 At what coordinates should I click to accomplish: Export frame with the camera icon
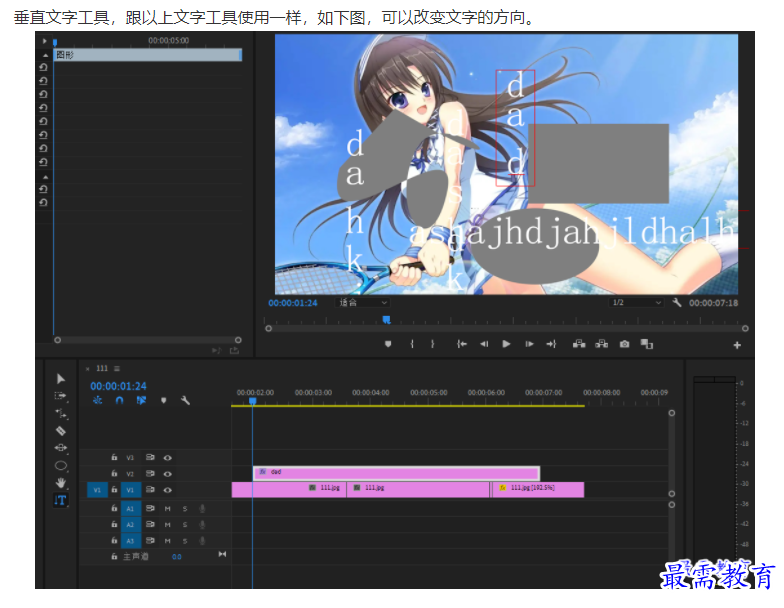point(624,344)
